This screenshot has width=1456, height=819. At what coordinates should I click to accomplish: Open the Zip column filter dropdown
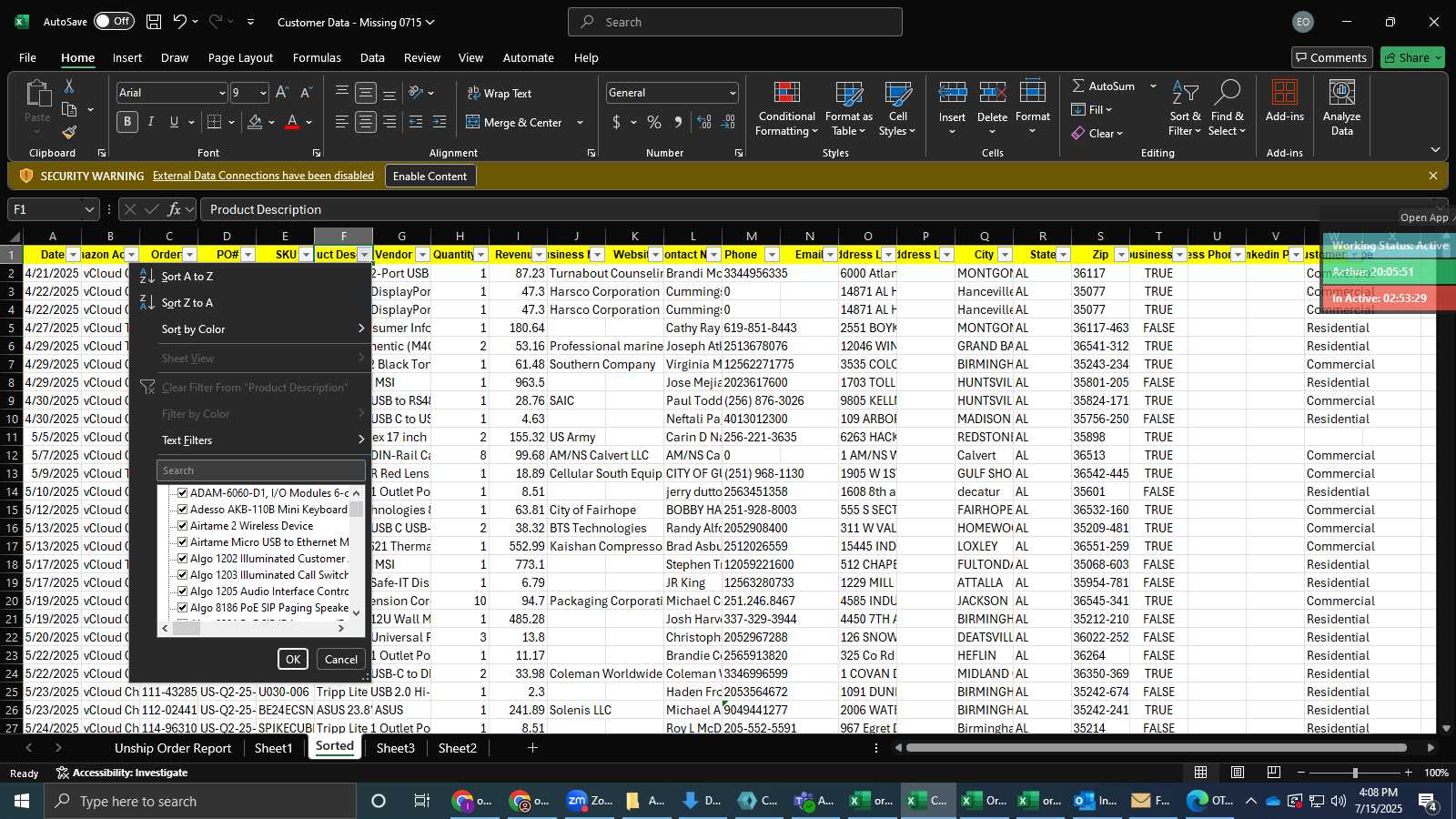tap(1121, 255)
